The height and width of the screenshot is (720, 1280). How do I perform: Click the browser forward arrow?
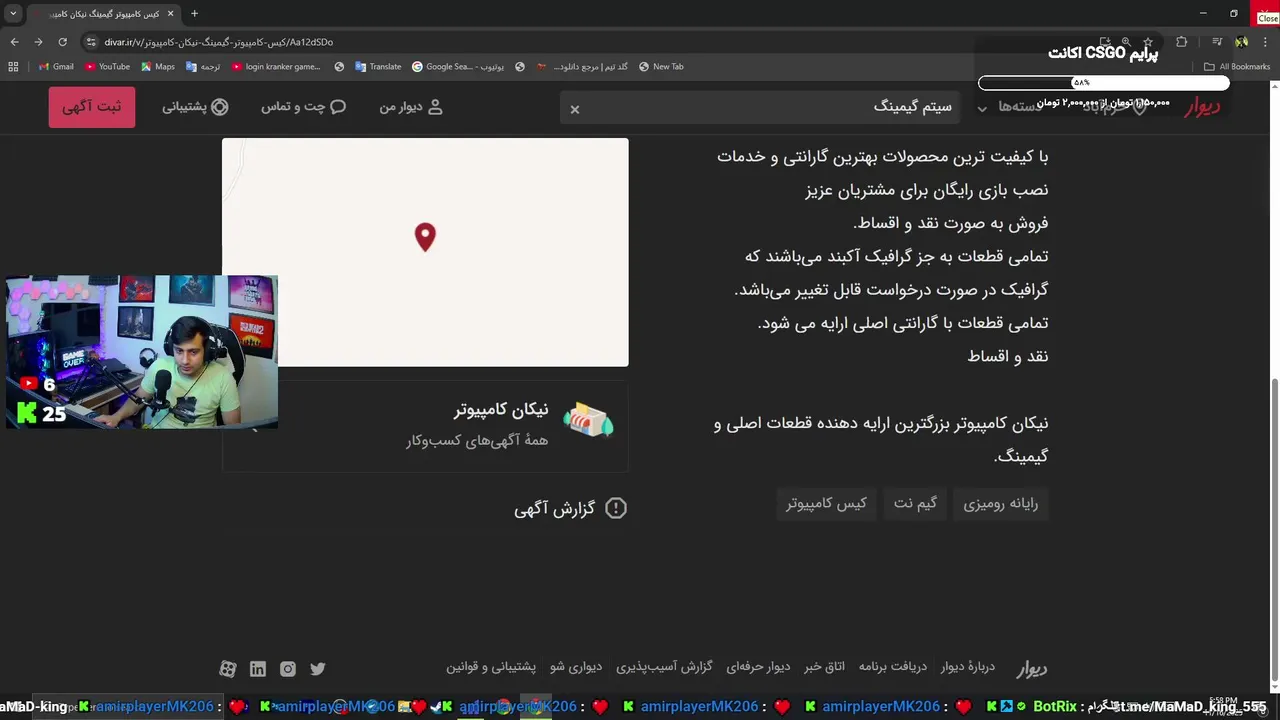click(38, 42)
